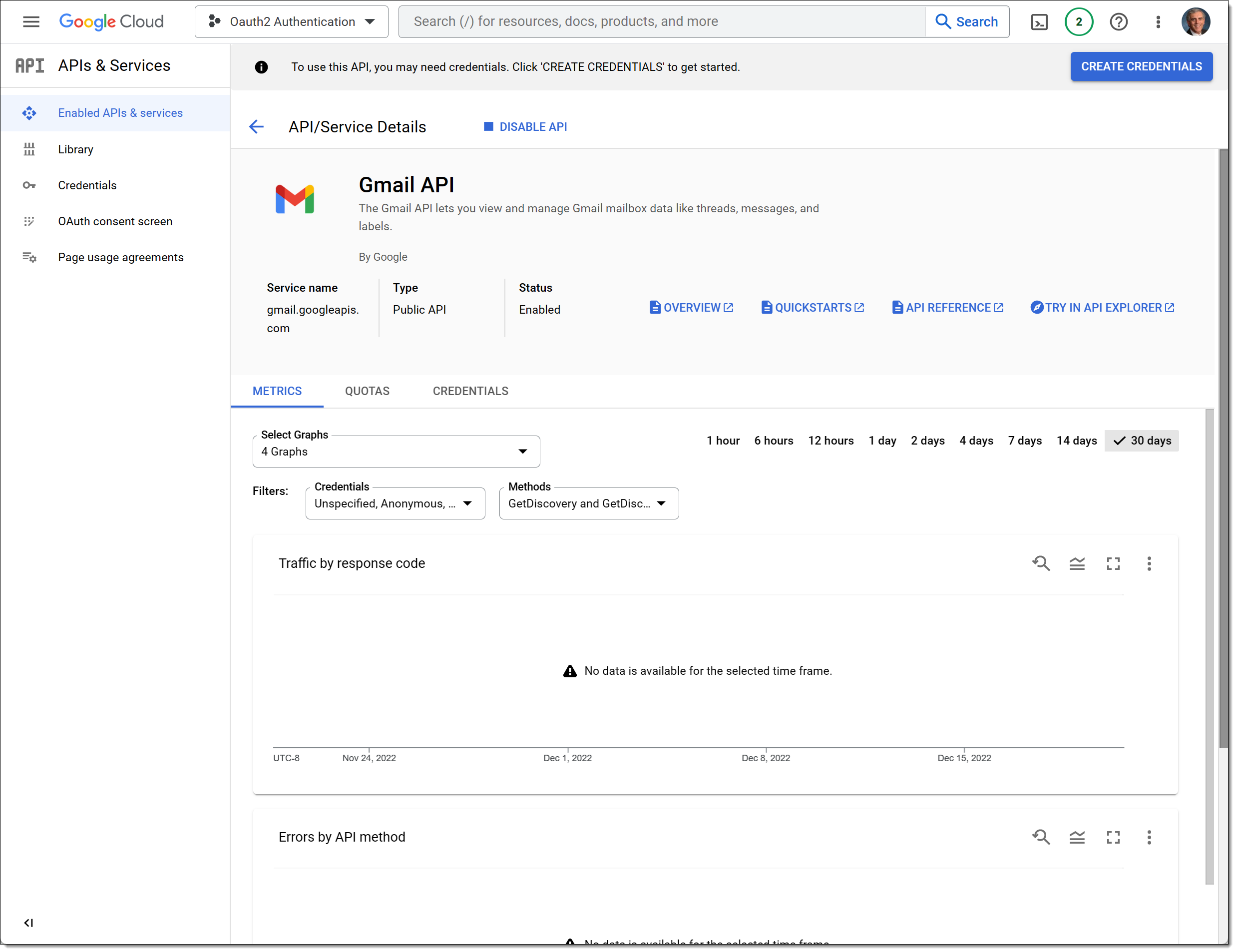Click Disable API
Viewport: 1236px width, 952px height.
point(525,127)
